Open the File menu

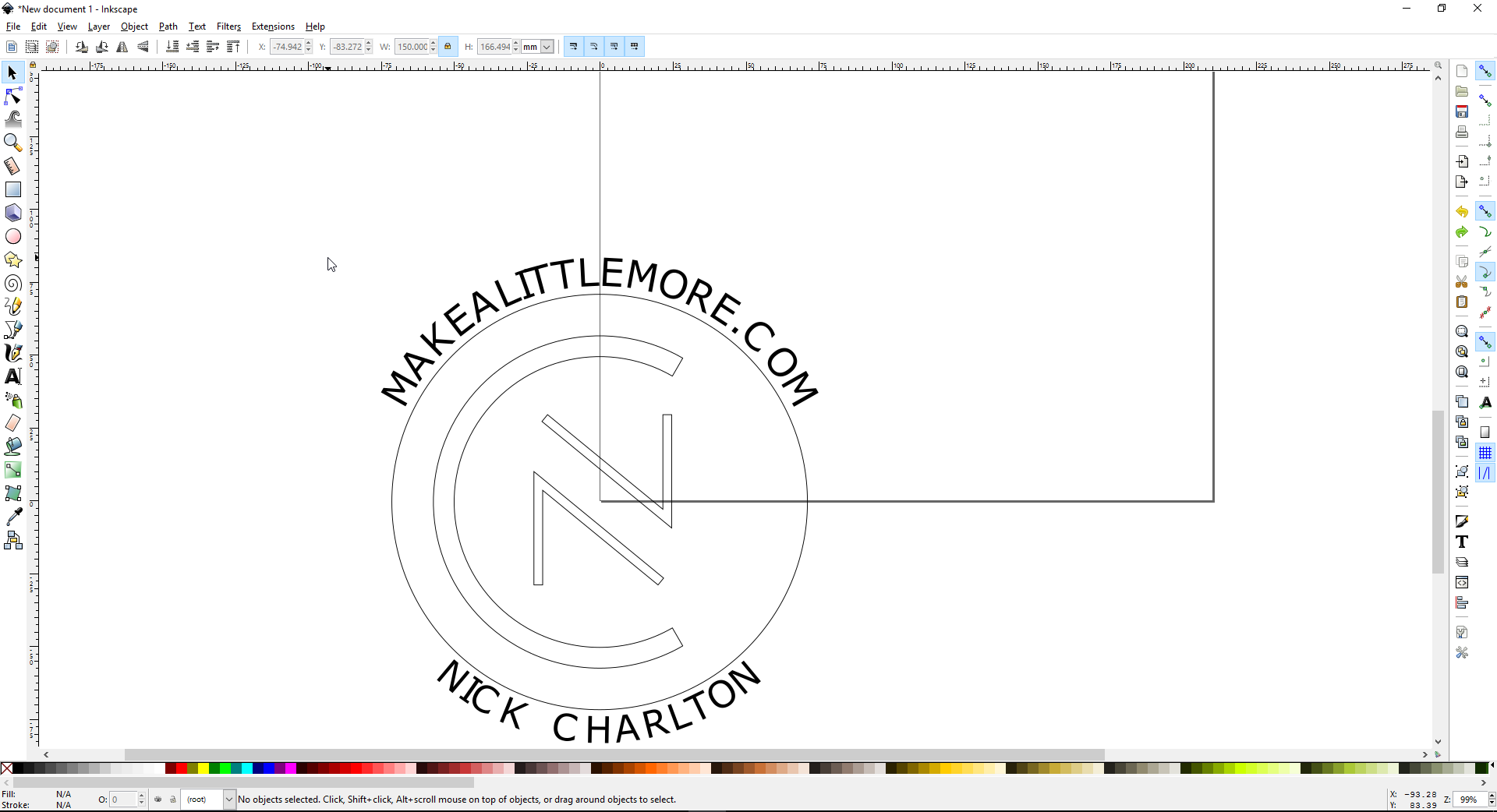[13, 26]
